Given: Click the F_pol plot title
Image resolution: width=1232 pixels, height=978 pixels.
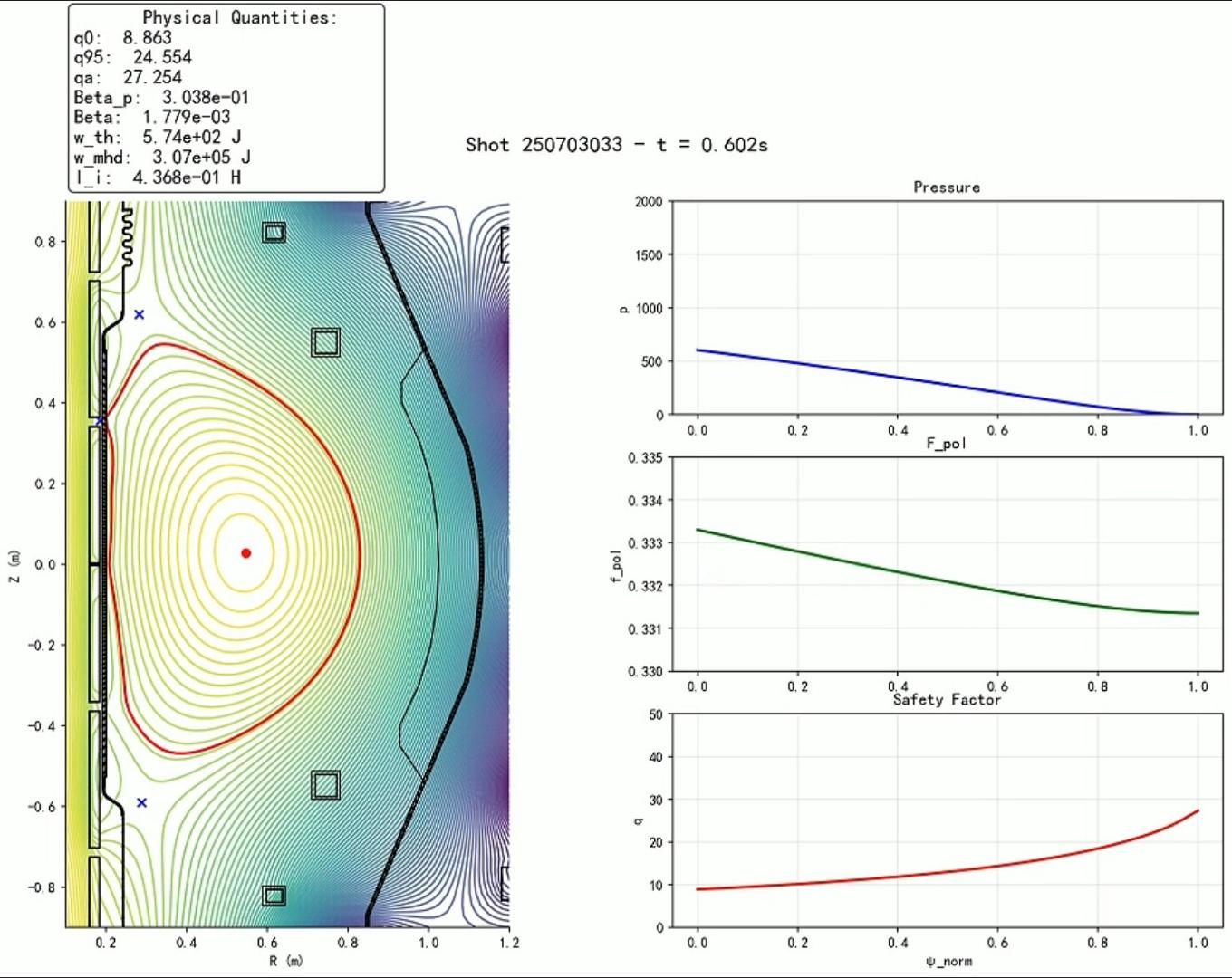Looking at the screenshot, I should pyautogui.click(x=947, y=444).
